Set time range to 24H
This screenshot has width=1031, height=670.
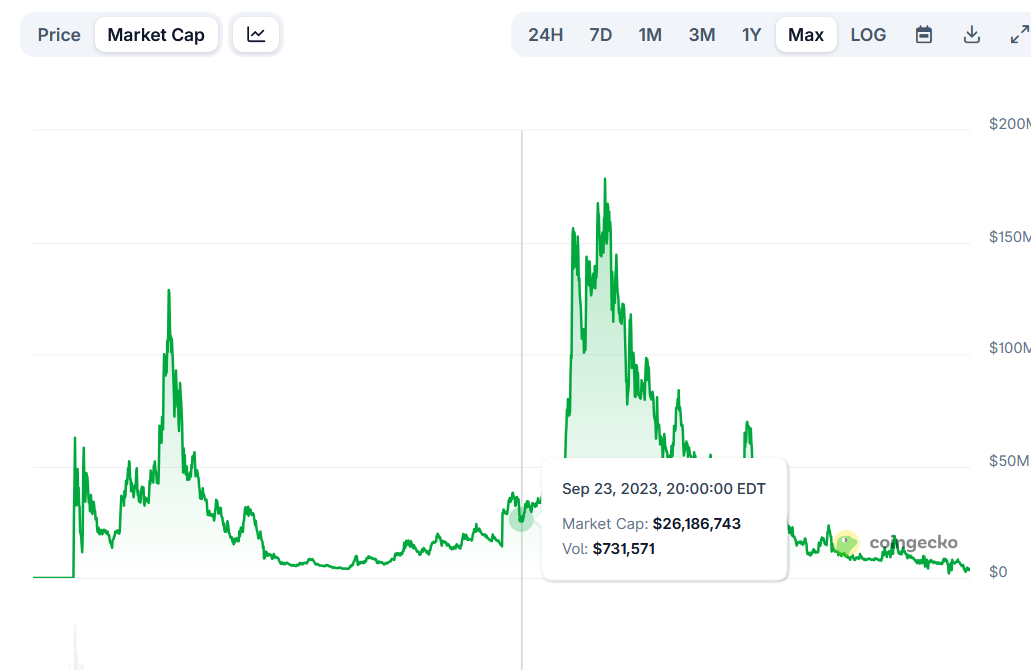[x=545, y=35]
